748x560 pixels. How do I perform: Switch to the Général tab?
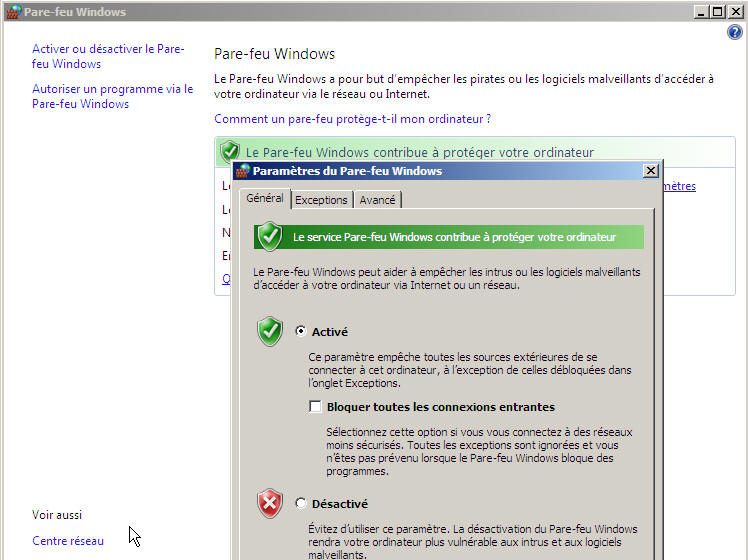265,198
